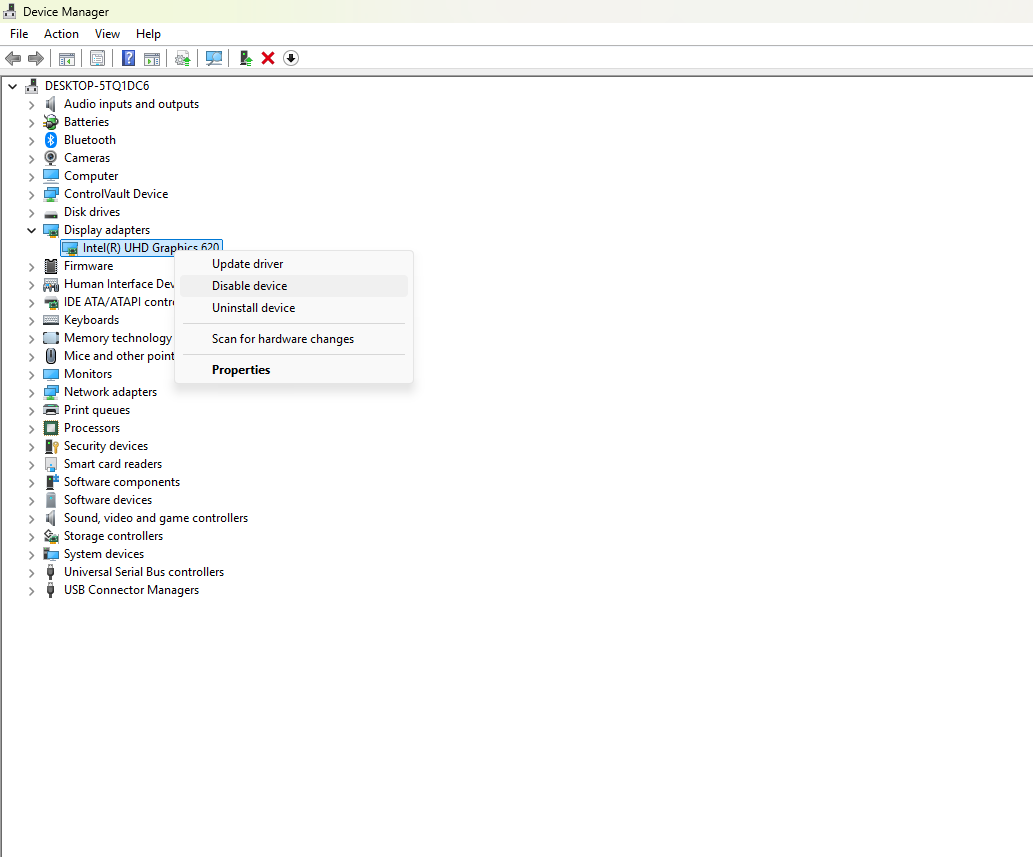1033x857 pixels.
Task: Expand the USB Connector Managers category
Action: click(31, 590)
